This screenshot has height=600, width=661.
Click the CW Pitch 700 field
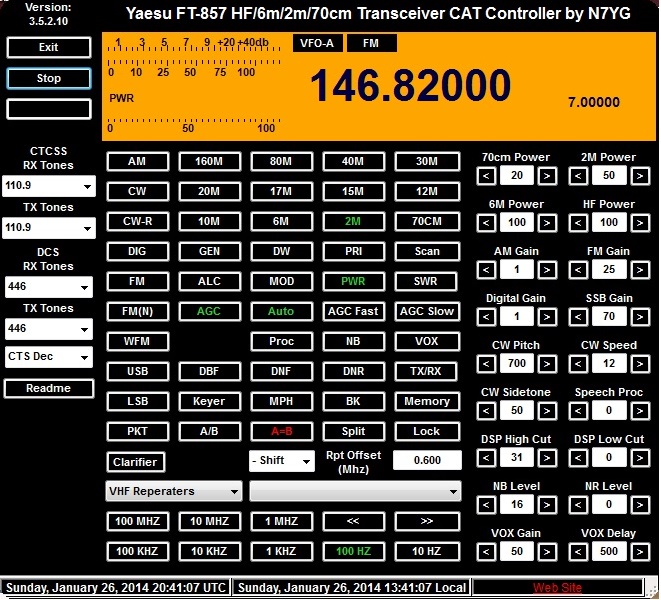[x=517, y=363]
